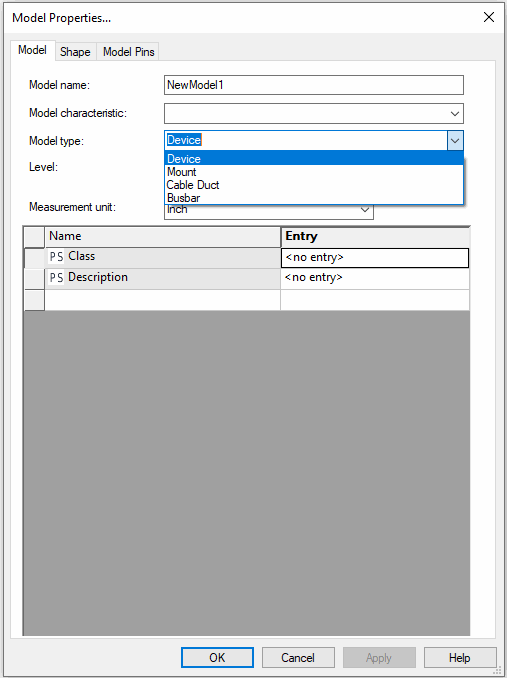This screenshot has width=507, height=678.
Task: Select the Class row header cell
Action: click(x=34, y=258)
